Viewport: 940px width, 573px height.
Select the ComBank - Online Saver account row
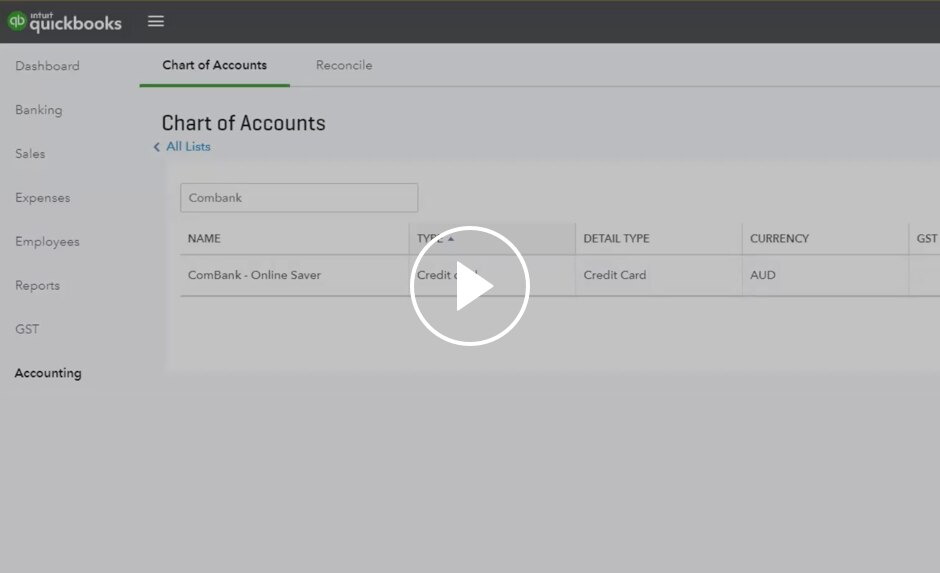tap(560, 275)
